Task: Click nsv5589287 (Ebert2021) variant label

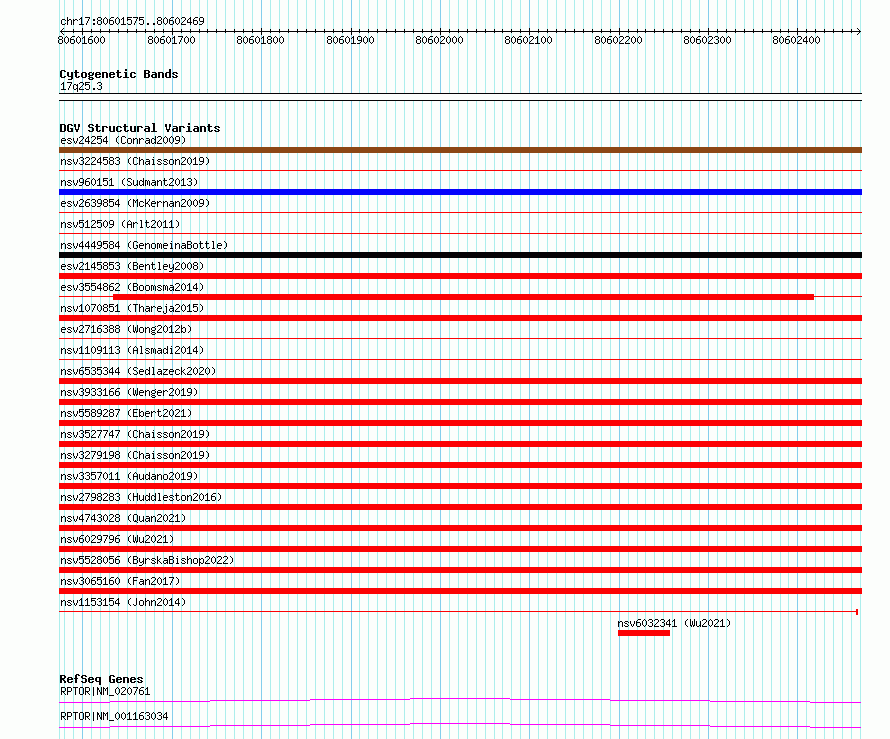Action: [x=126, y=413]
